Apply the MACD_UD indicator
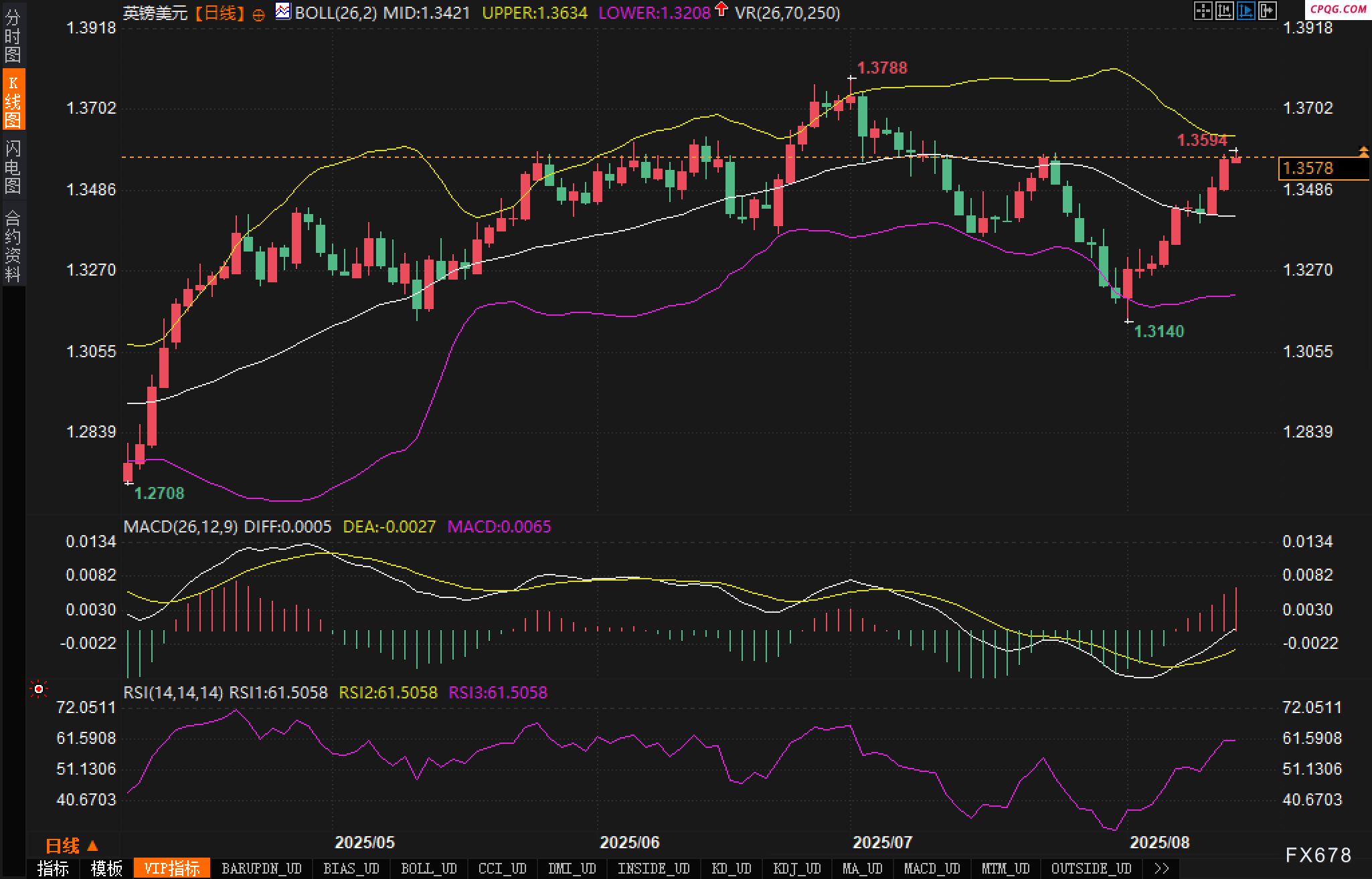 pos(932,868)
